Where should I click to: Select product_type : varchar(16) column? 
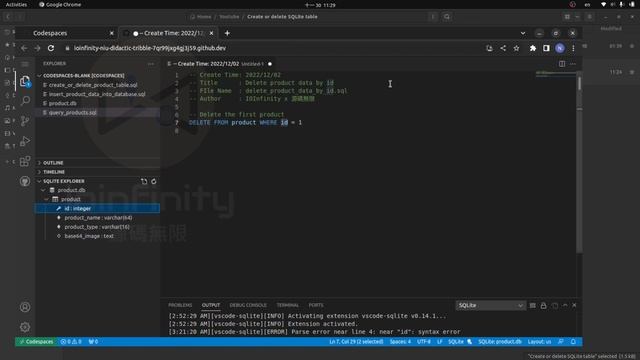coord(97,227)
